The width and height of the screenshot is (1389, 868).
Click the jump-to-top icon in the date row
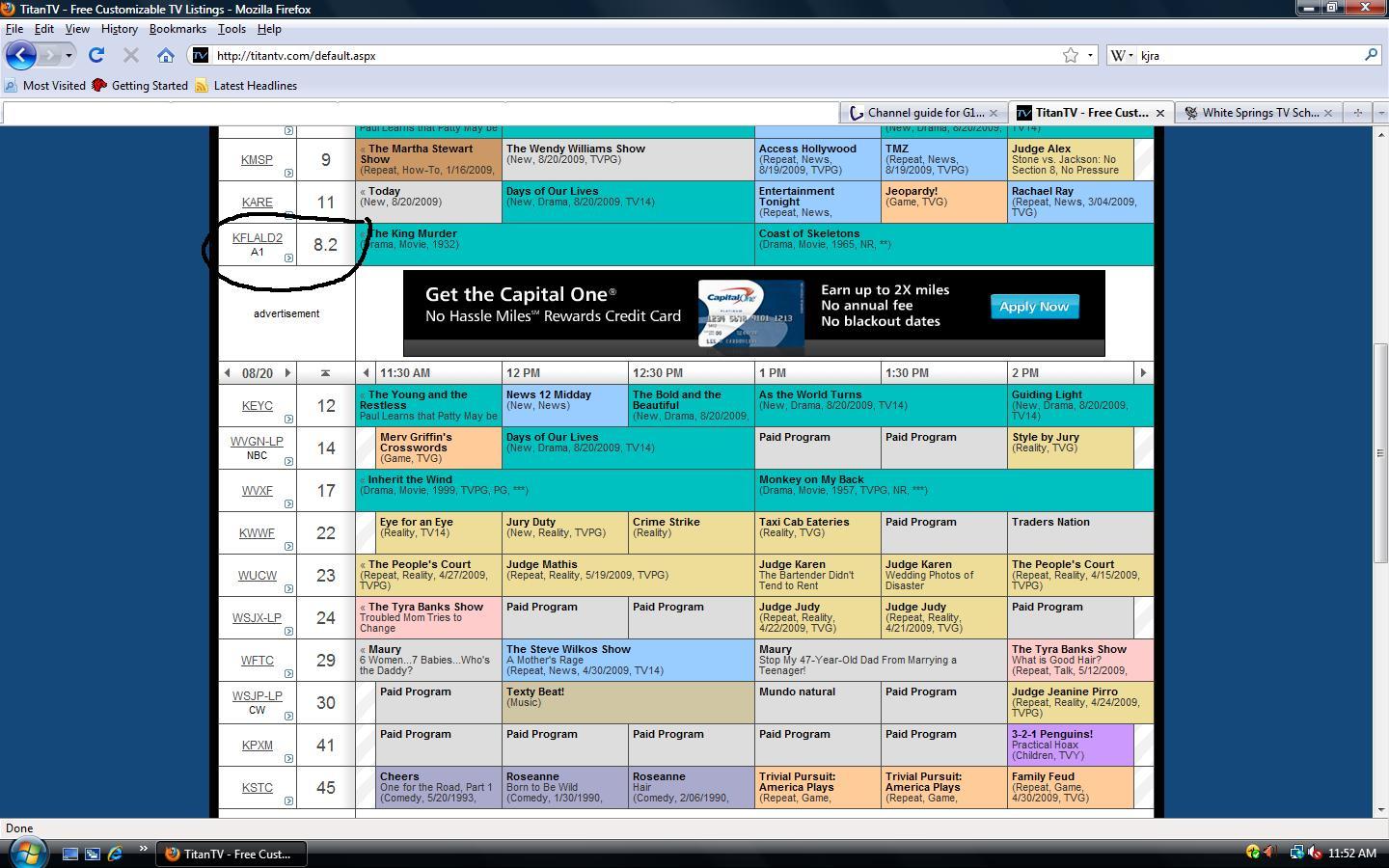325,373
